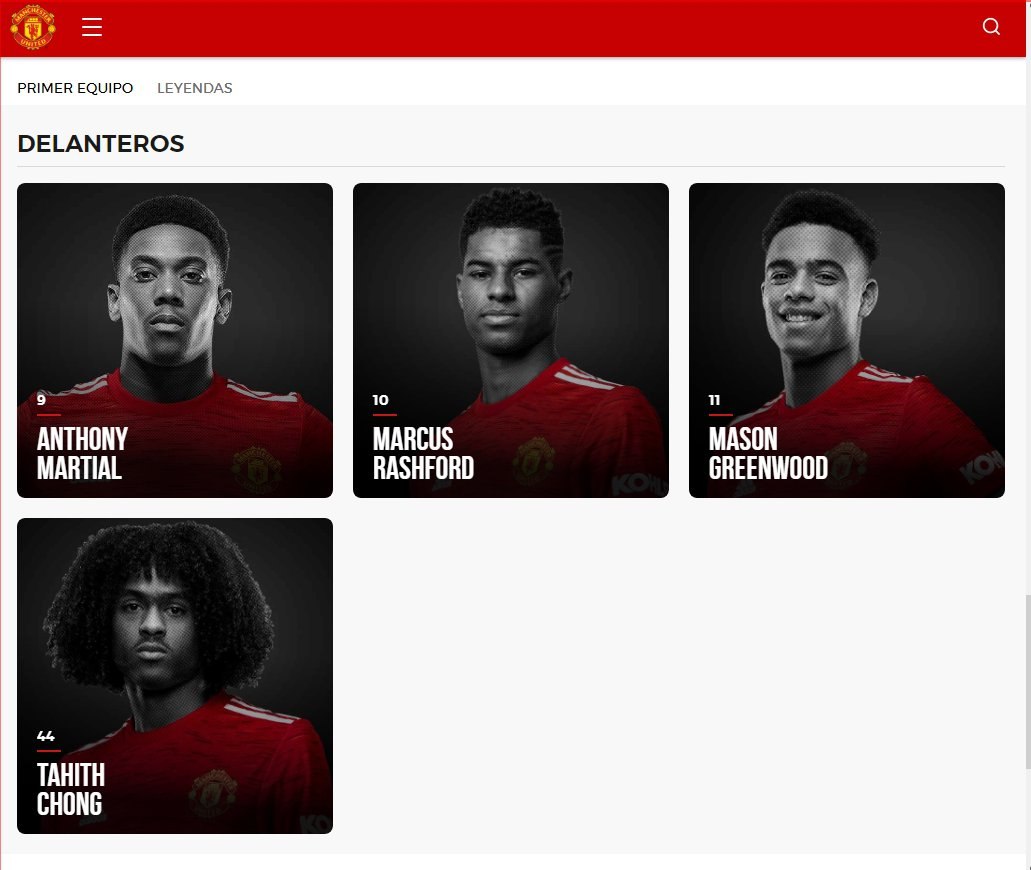Click the Anthony Martial name text
Image resolution: width=1031 pixels, height=870 pixels.
click(82, 453)
